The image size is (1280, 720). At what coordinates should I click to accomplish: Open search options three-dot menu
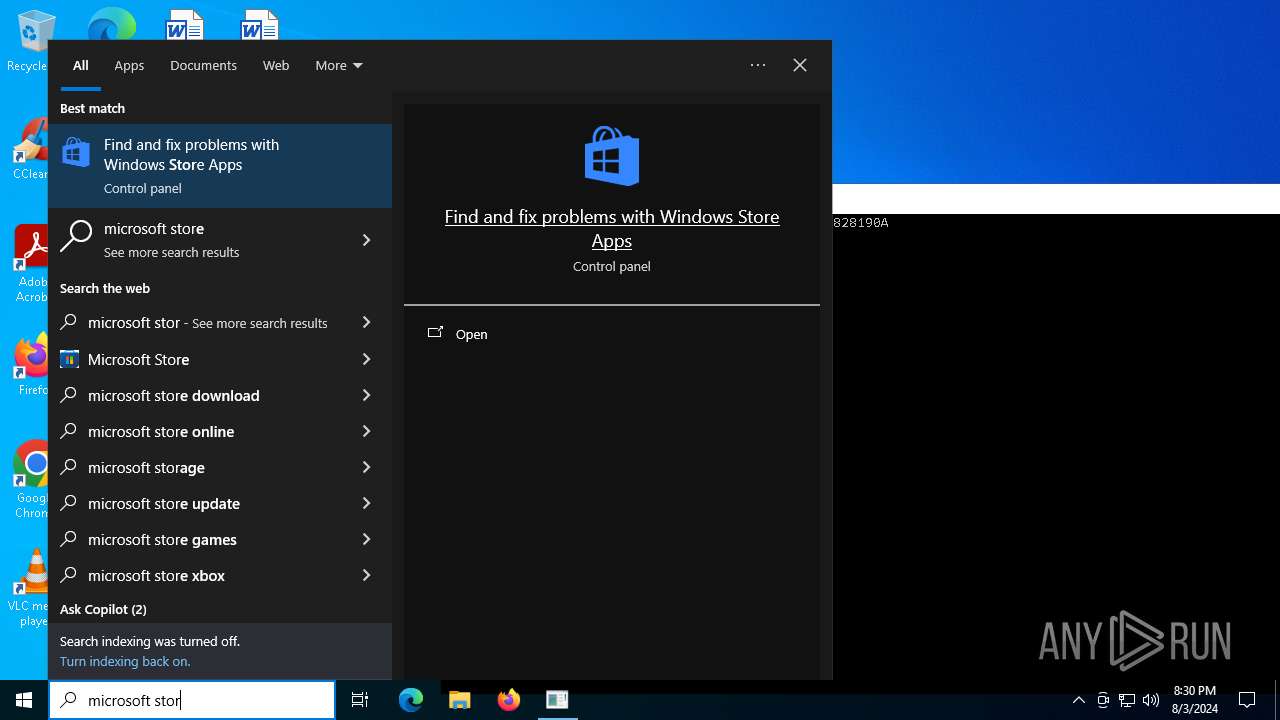(x=758, y=65)
